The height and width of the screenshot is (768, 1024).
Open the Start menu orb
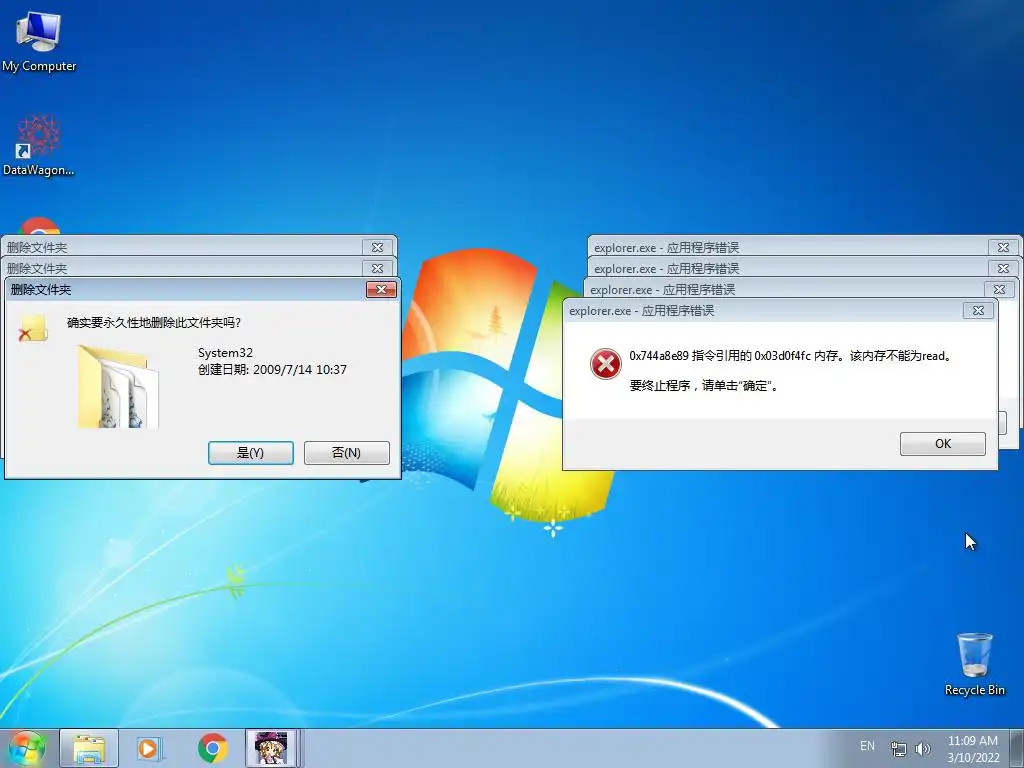(27, 748)
